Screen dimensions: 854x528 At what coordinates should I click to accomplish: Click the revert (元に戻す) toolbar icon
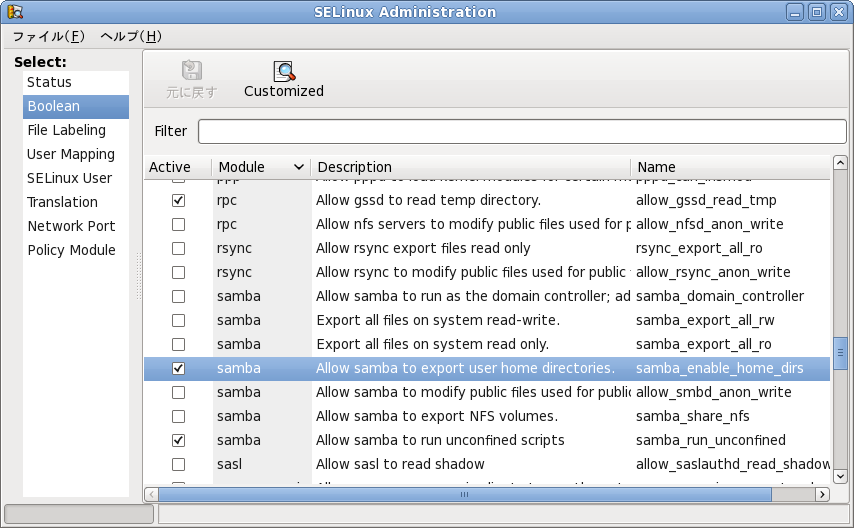[x=191, y=71]
